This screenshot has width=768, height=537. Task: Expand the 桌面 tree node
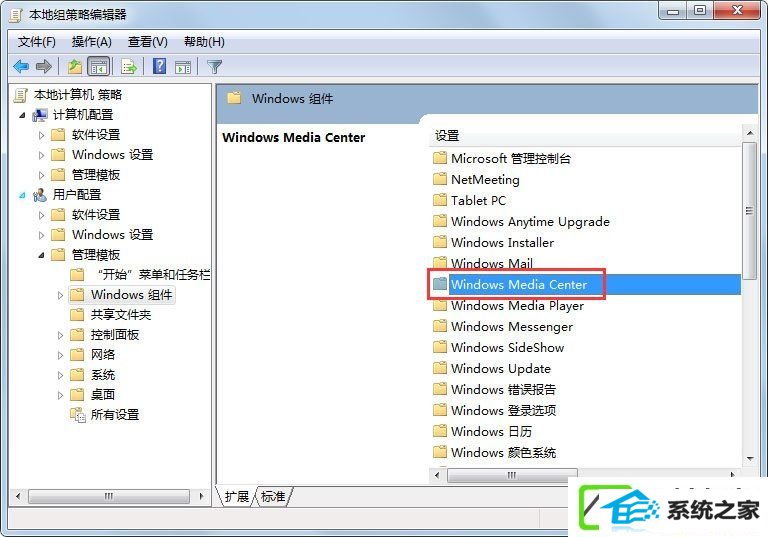pos(60,395)
